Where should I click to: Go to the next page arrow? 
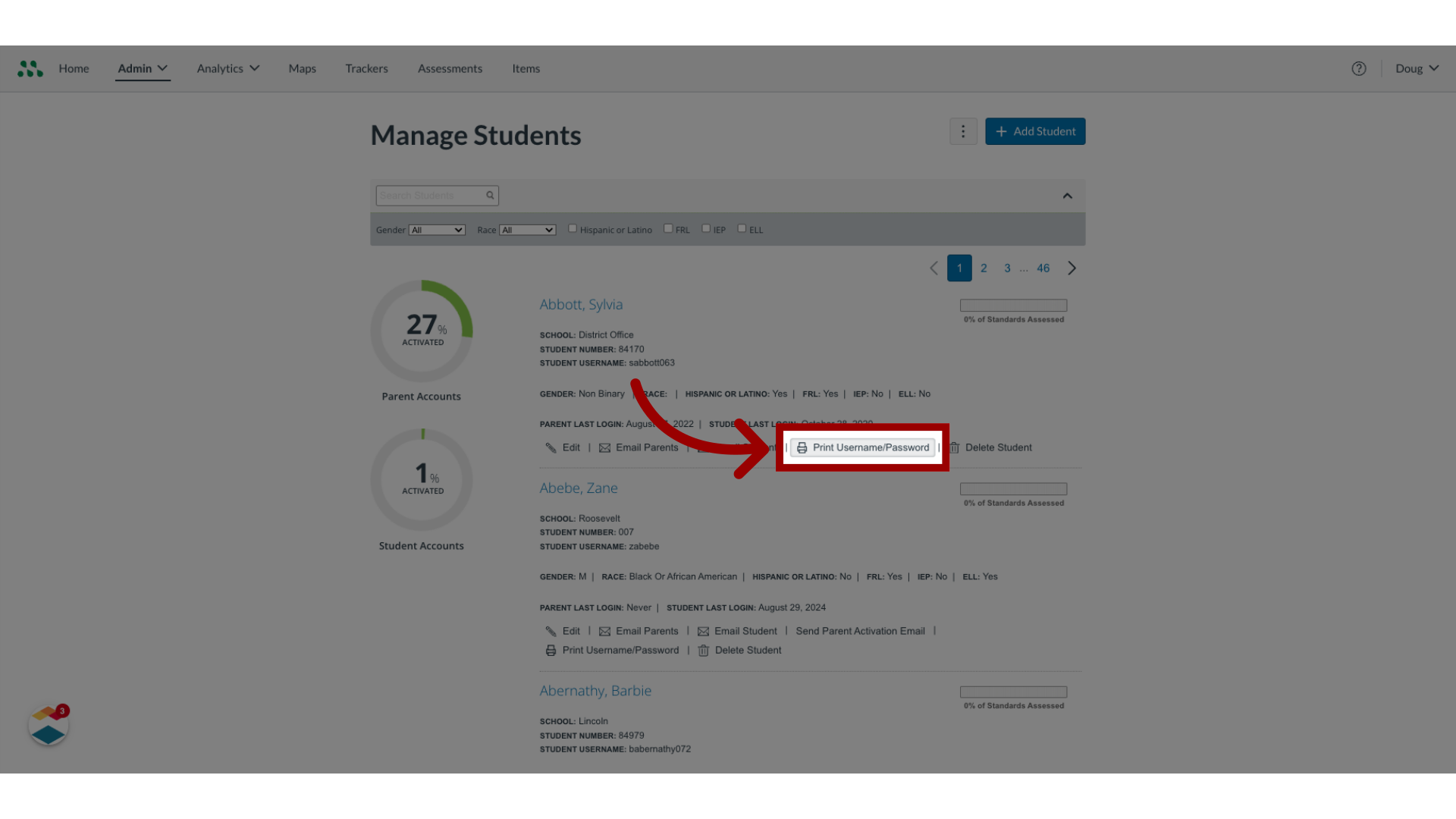point(1072,268)
